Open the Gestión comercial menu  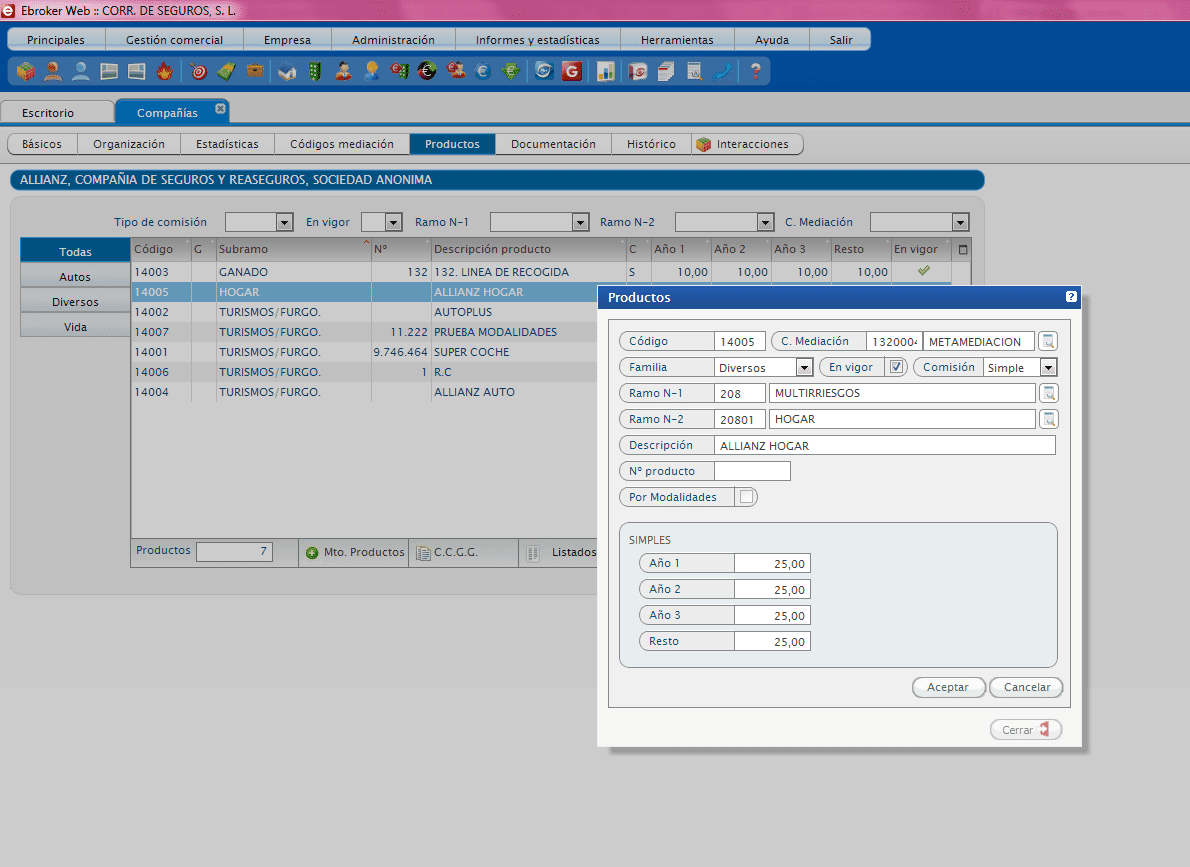(x=175, y=39)
